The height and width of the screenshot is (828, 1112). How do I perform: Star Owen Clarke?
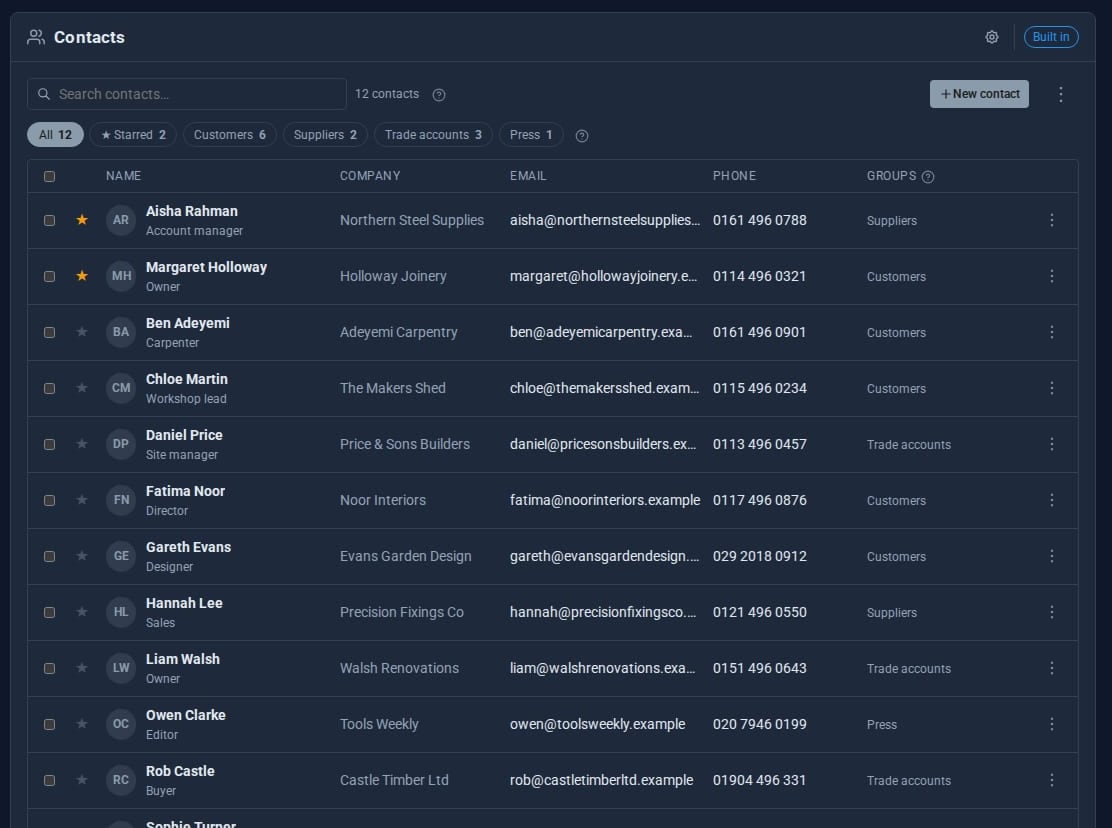pos(82,724)
